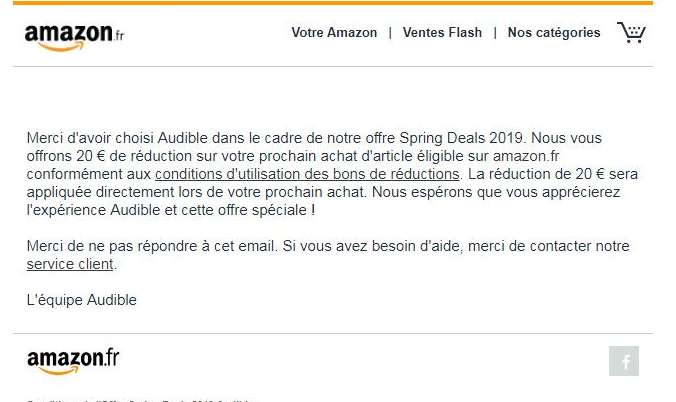This screenshot has width=676, height=402.
Task: Open the Votre Amazon menu item
Action: [x=334, y=33]
